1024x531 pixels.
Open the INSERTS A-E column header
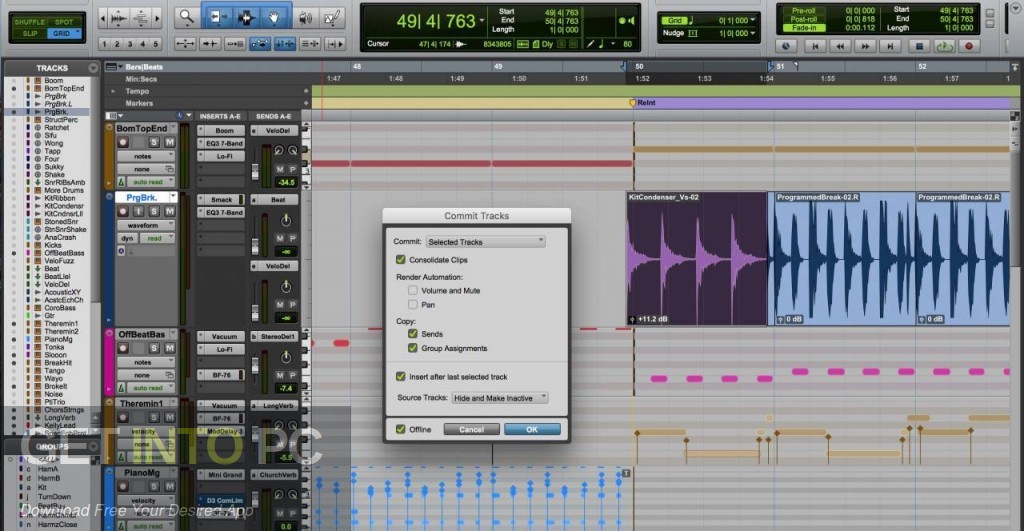[220, 116]
